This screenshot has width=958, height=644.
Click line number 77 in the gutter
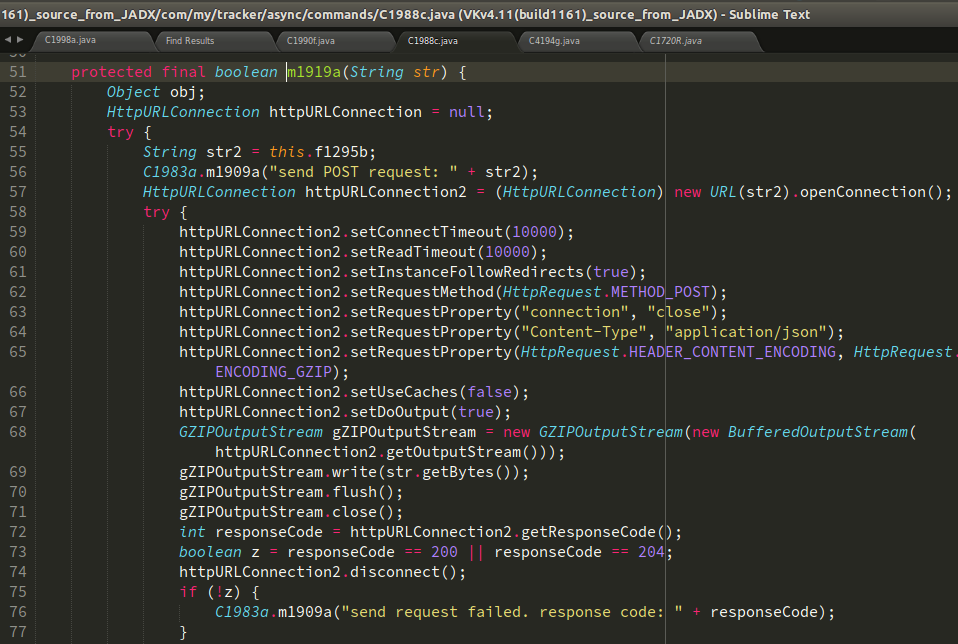(18, 632)
